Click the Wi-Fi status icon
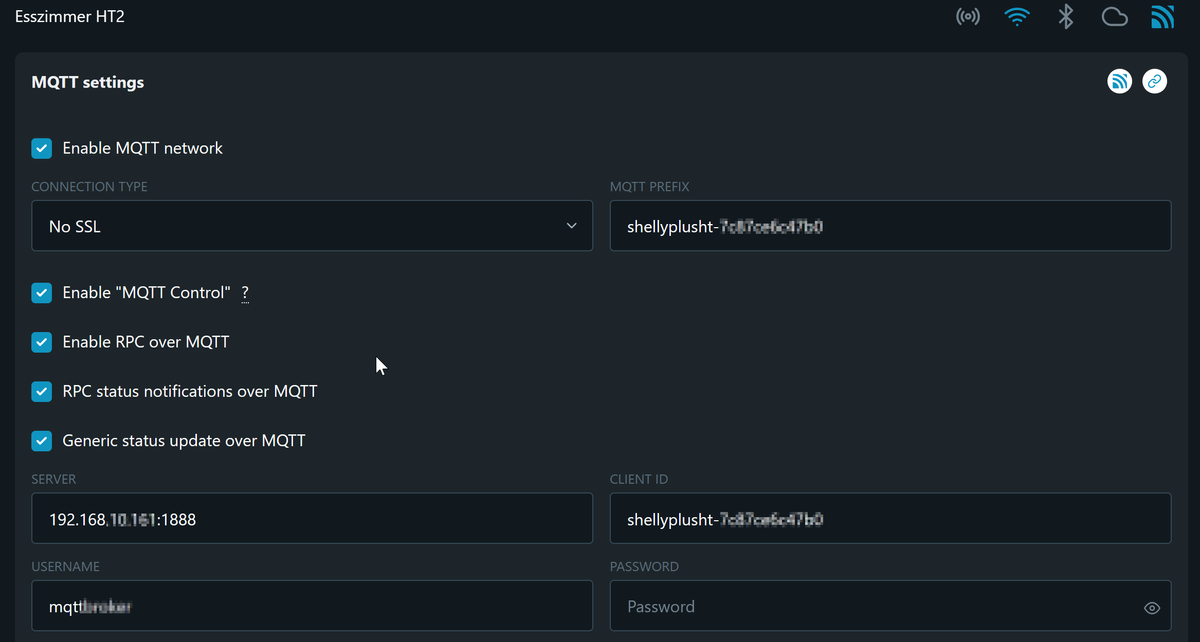Viewport: 1200px width, 642px height. pos(1016,17)
